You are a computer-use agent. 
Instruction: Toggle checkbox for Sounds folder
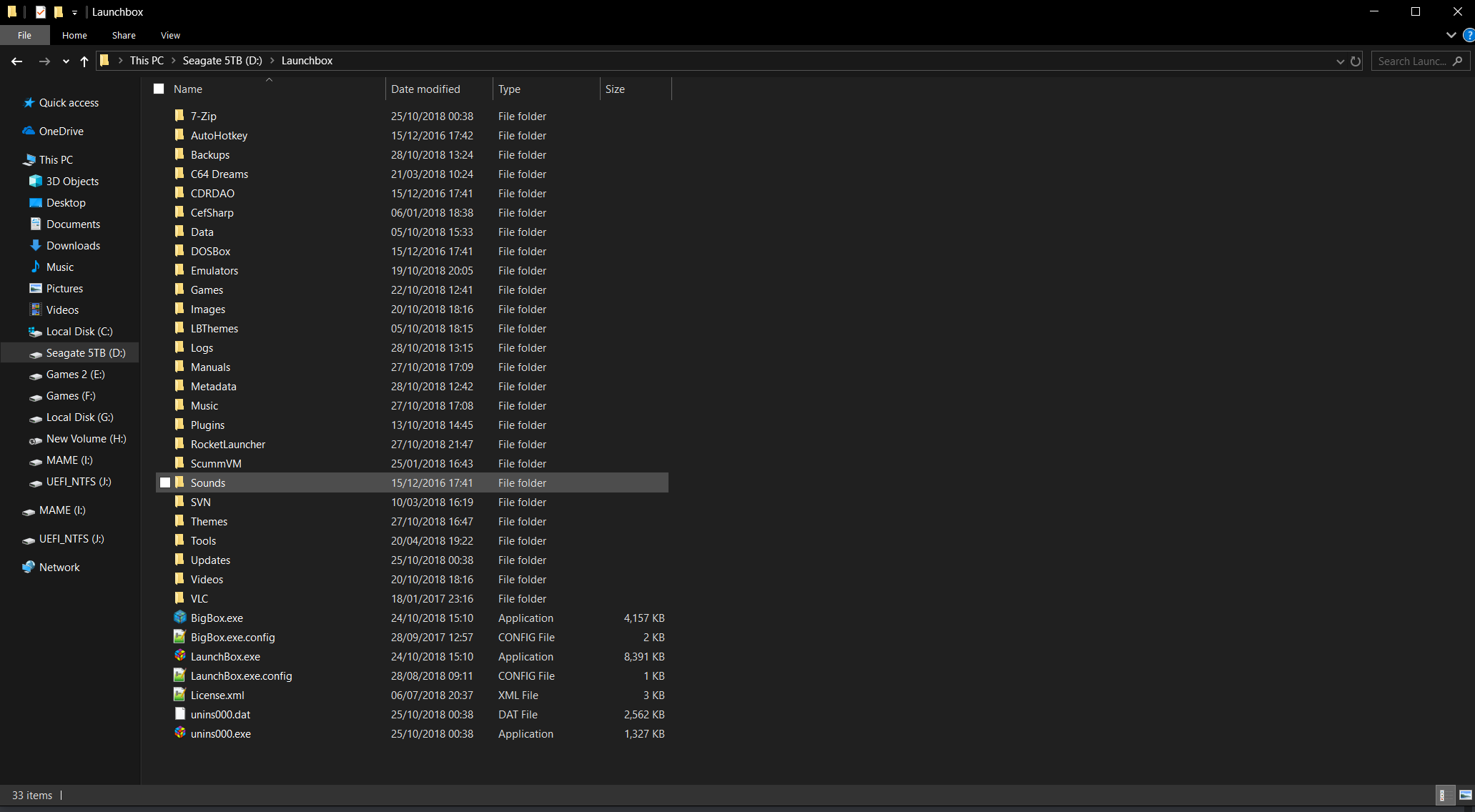pos(163,483)
